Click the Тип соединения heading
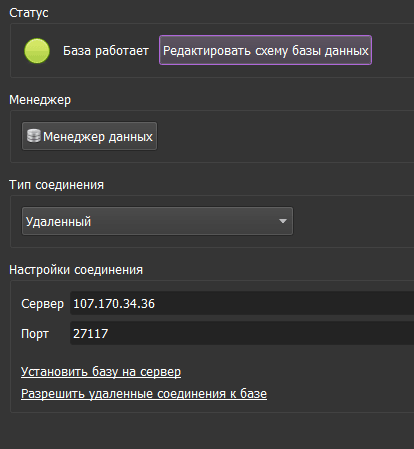Screen dimensions: 414x449 [56, 185]
